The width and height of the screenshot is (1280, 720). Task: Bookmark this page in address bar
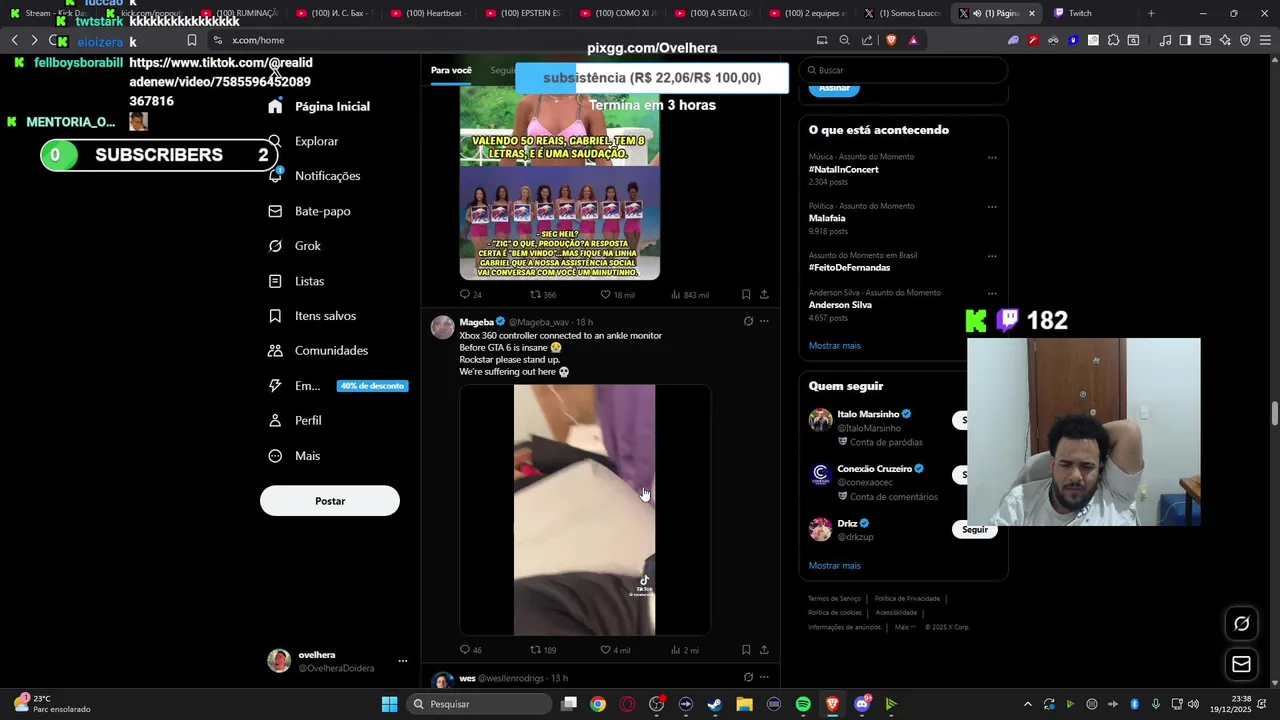tap(191, 40)
